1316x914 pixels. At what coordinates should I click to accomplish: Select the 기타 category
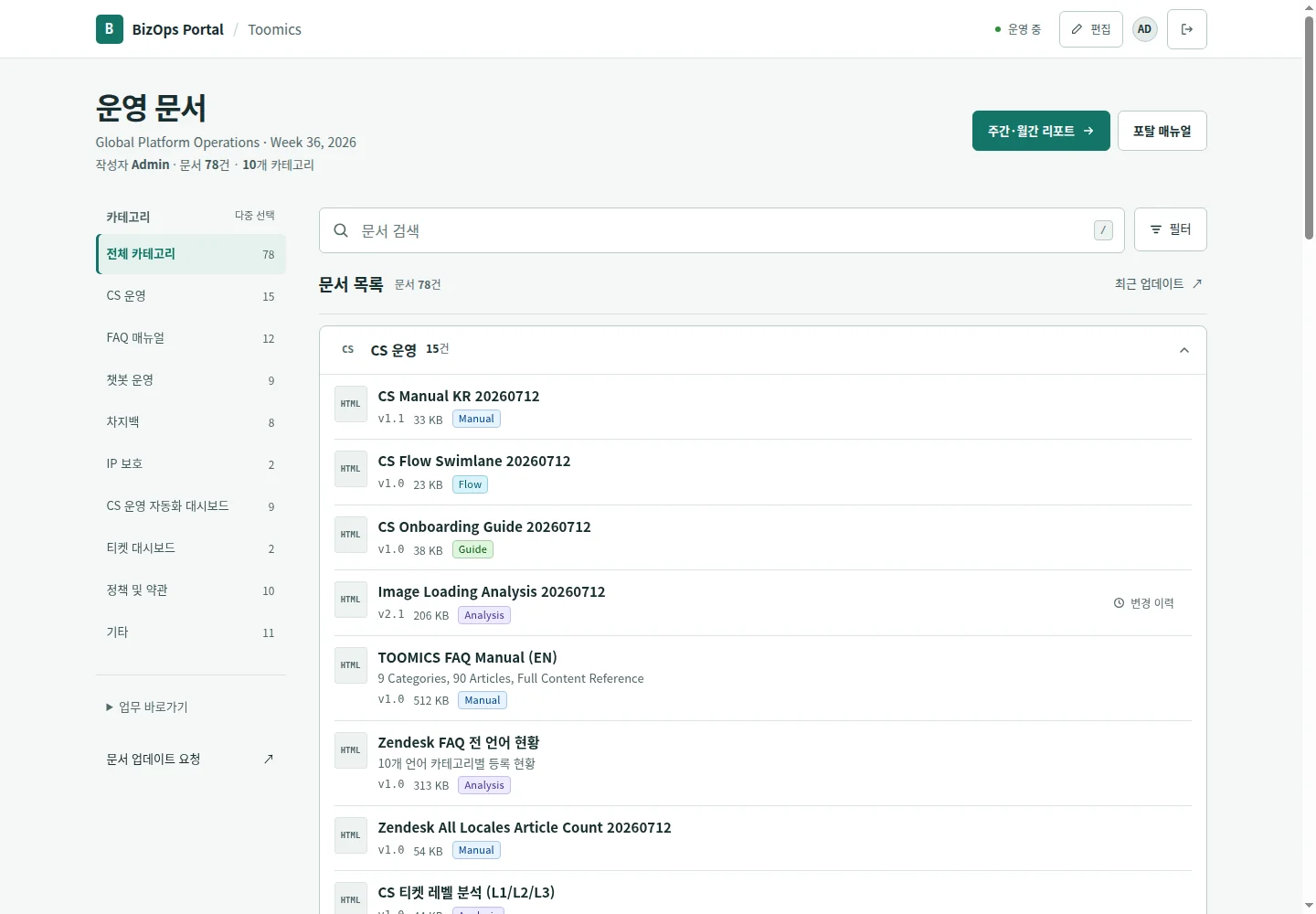[x=191, y=632]
